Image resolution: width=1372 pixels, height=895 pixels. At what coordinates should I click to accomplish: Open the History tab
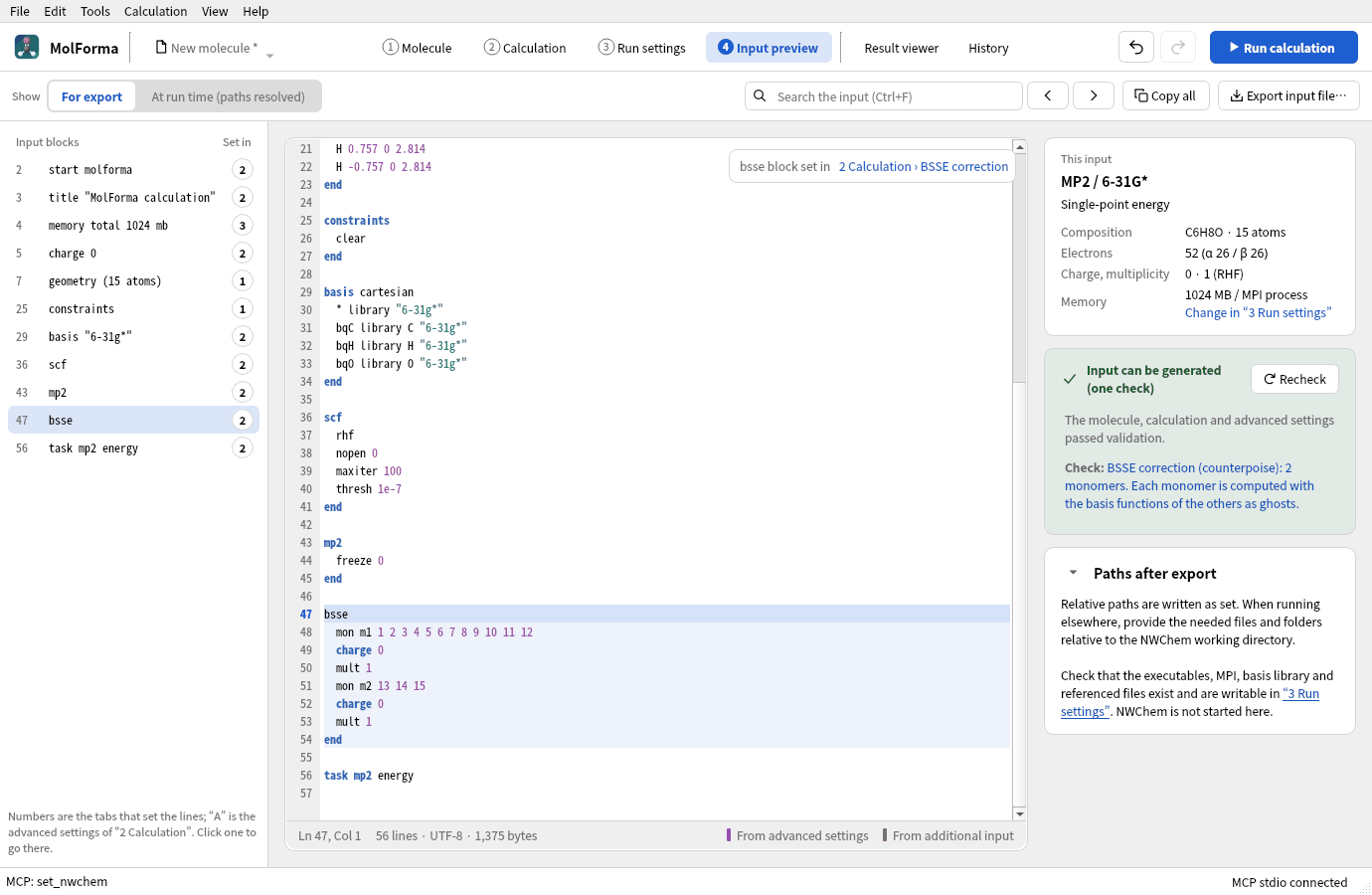coord(988,48)
